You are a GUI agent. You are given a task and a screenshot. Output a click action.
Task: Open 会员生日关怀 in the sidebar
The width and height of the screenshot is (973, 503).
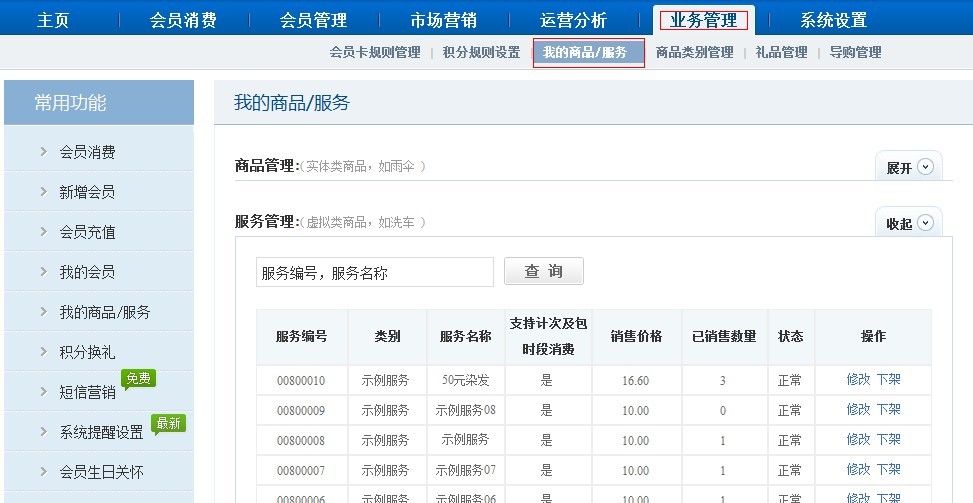point(101,472)
